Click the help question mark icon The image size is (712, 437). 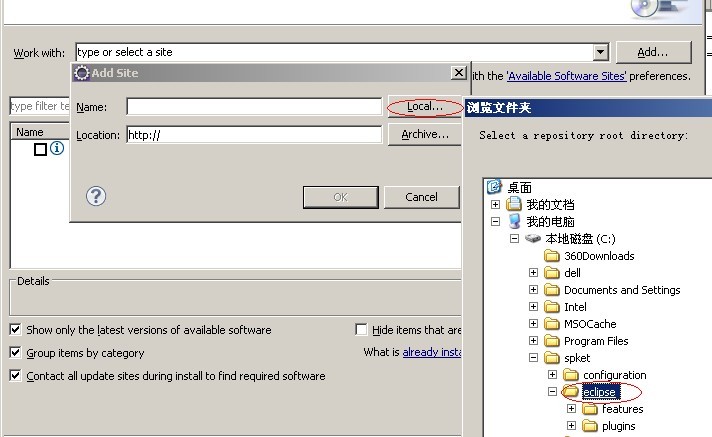(97, 196)
